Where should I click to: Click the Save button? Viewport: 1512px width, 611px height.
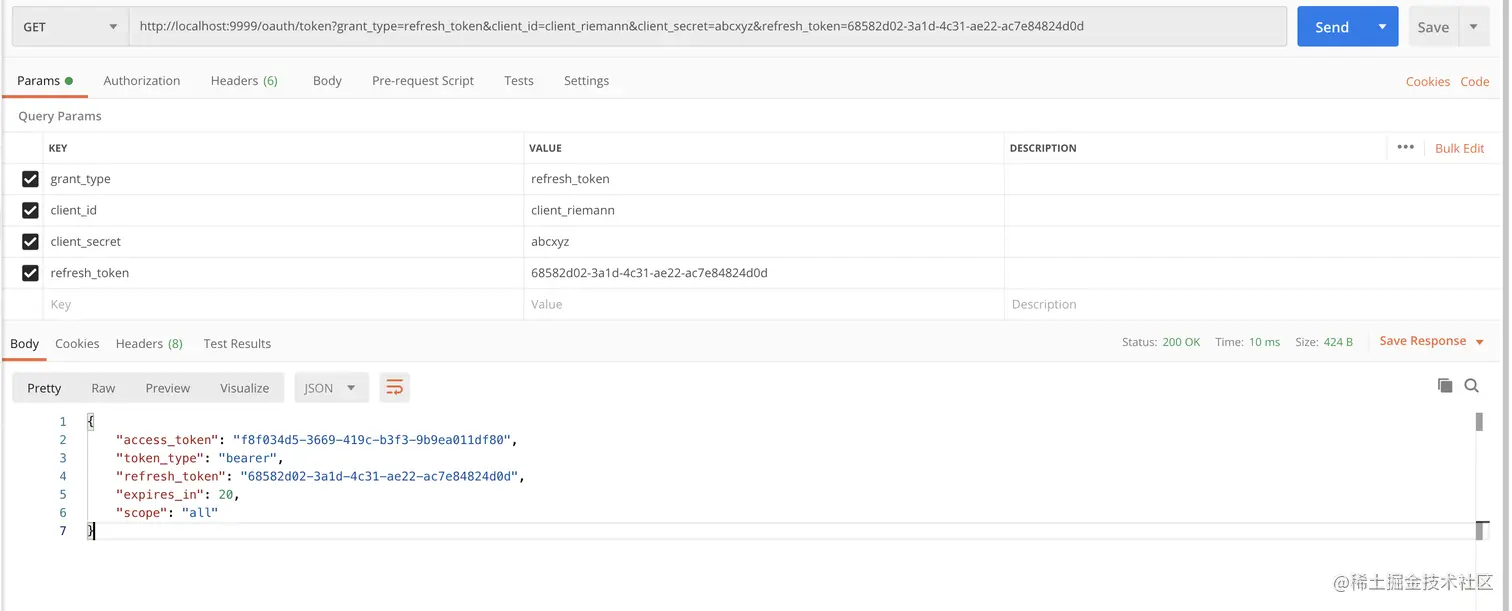coord(1433,27)
